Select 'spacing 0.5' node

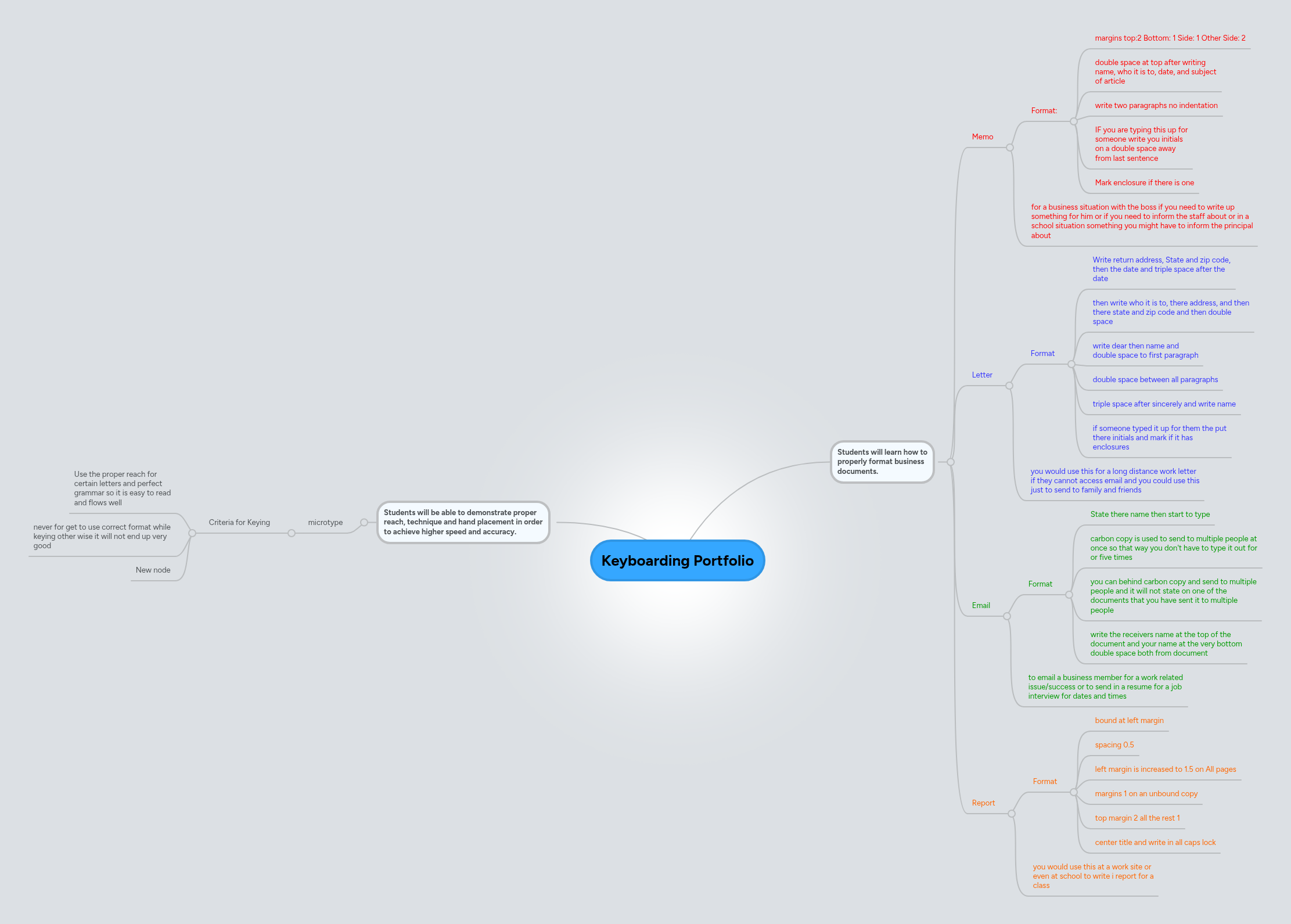(1114, 745)
